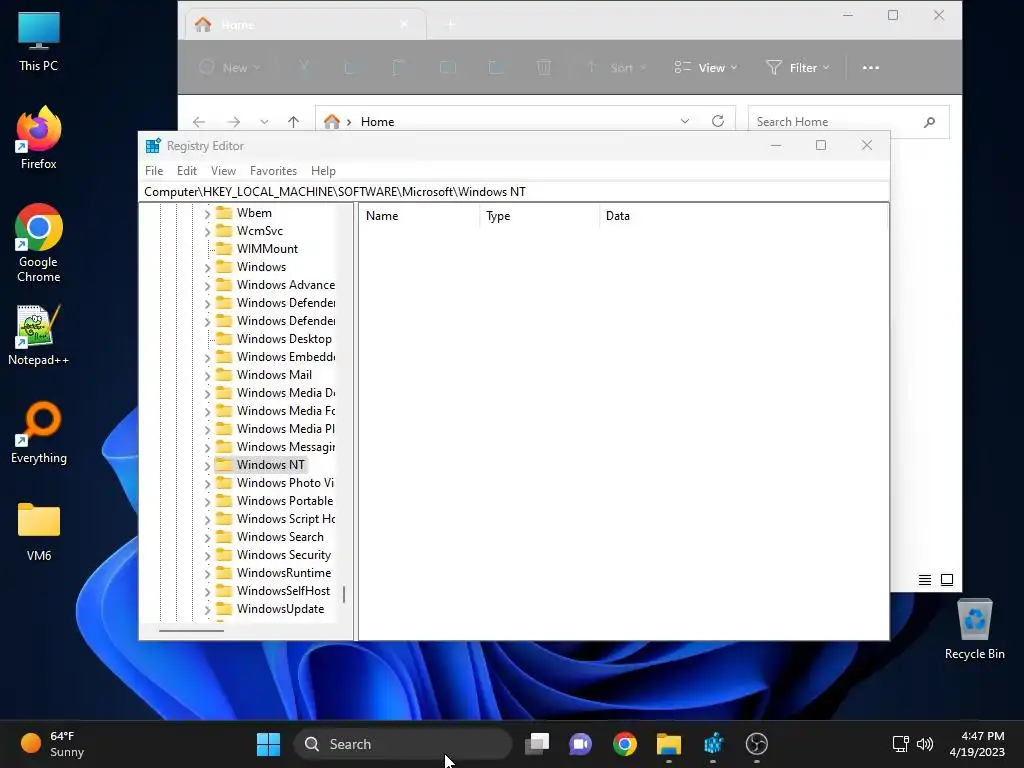This screenshot has width=1024, height=768.
Task: Open Chrome from the taskbar
Action: coord(625,744)
